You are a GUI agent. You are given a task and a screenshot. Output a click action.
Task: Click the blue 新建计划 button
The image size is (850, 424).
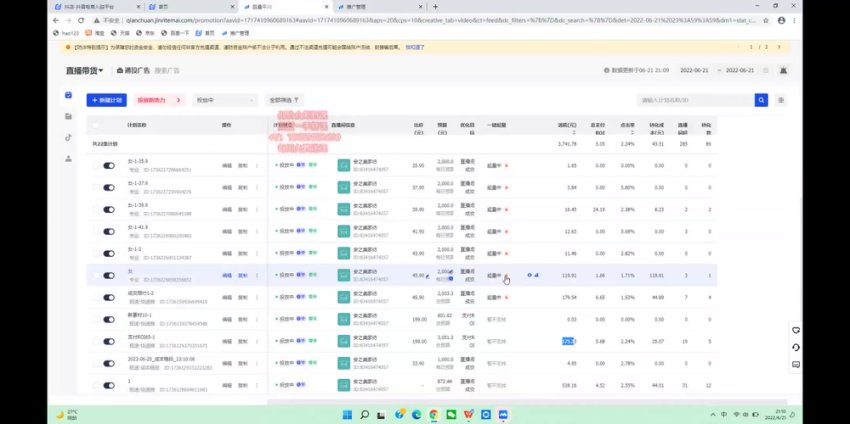[x=106, y=100]
